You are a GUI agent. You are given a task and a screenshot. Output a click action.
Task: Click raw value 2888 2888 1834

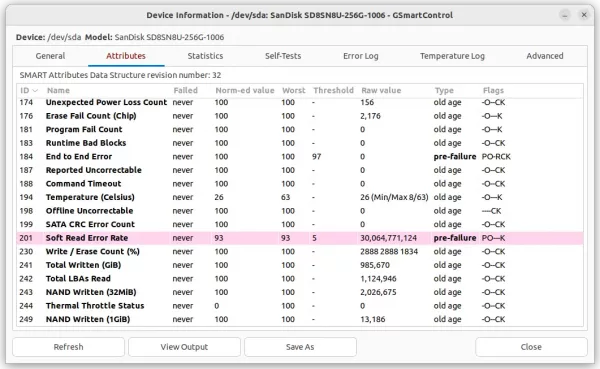(389, 251)
